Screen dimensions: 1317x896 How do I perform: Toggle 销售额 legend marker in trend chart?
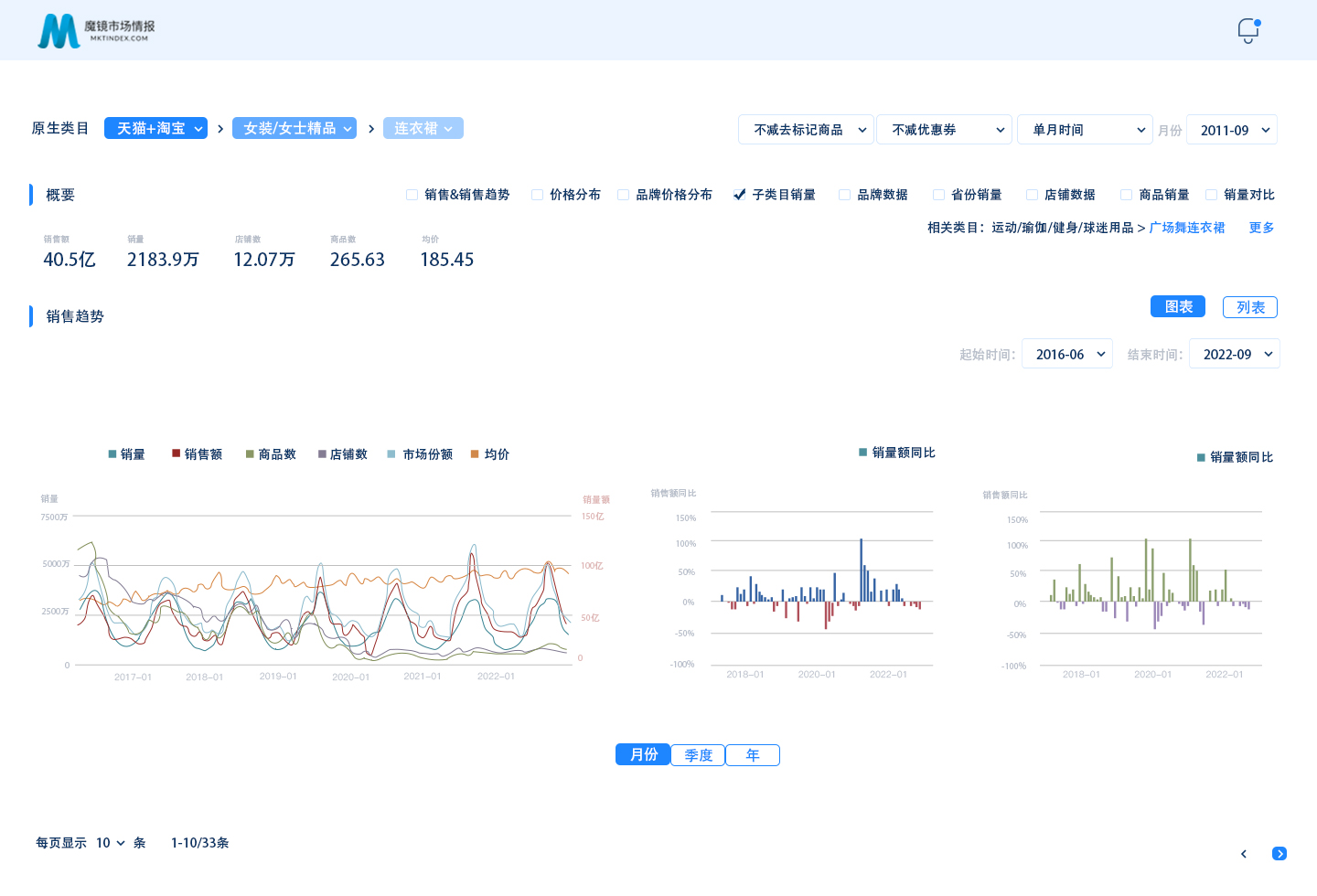point(177,454)
